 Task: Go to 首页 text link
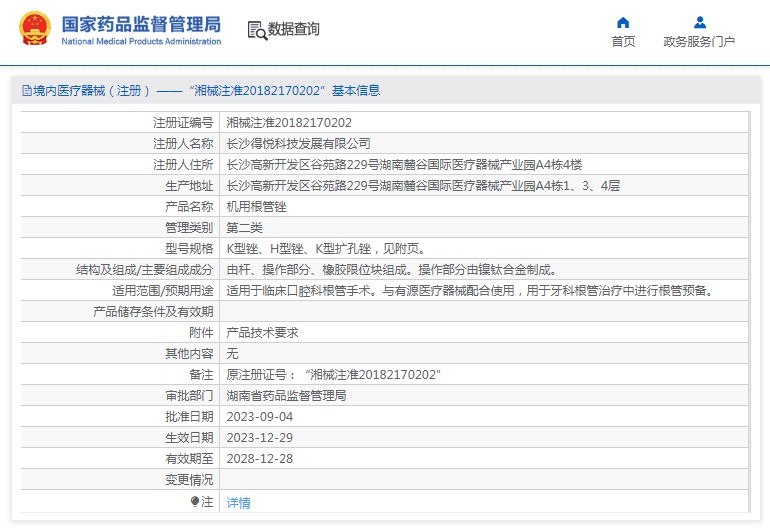coord(623,42)
